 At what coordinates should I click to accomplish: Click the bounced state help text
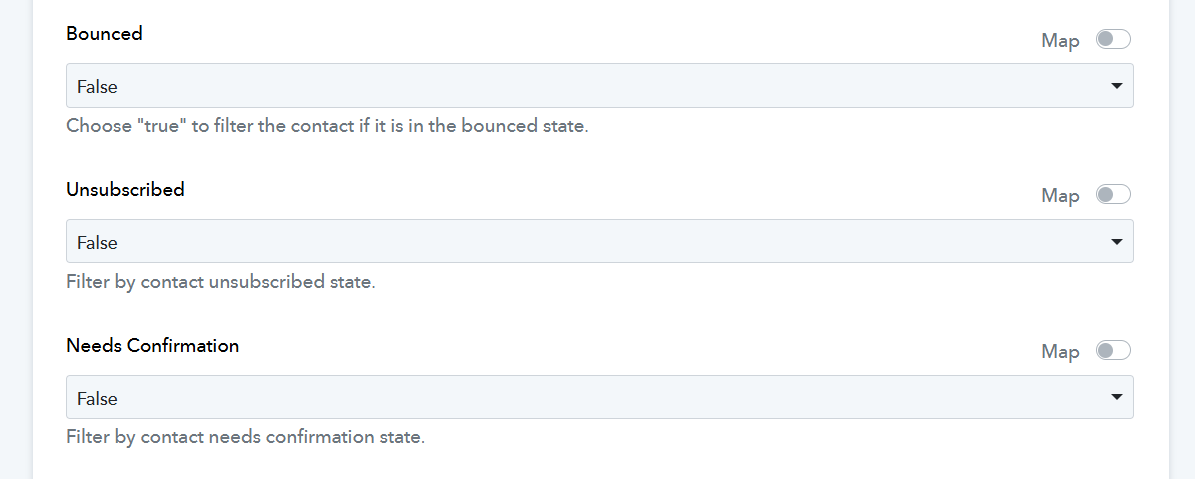tap(327, 126)
